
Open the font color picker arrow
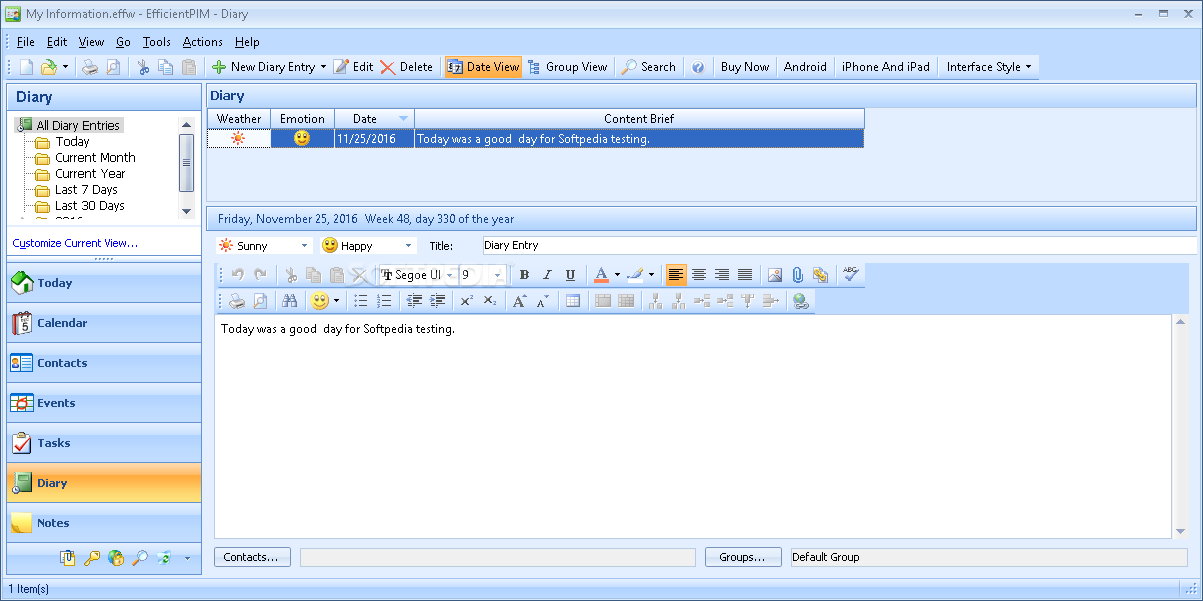[x=617, y=275]
